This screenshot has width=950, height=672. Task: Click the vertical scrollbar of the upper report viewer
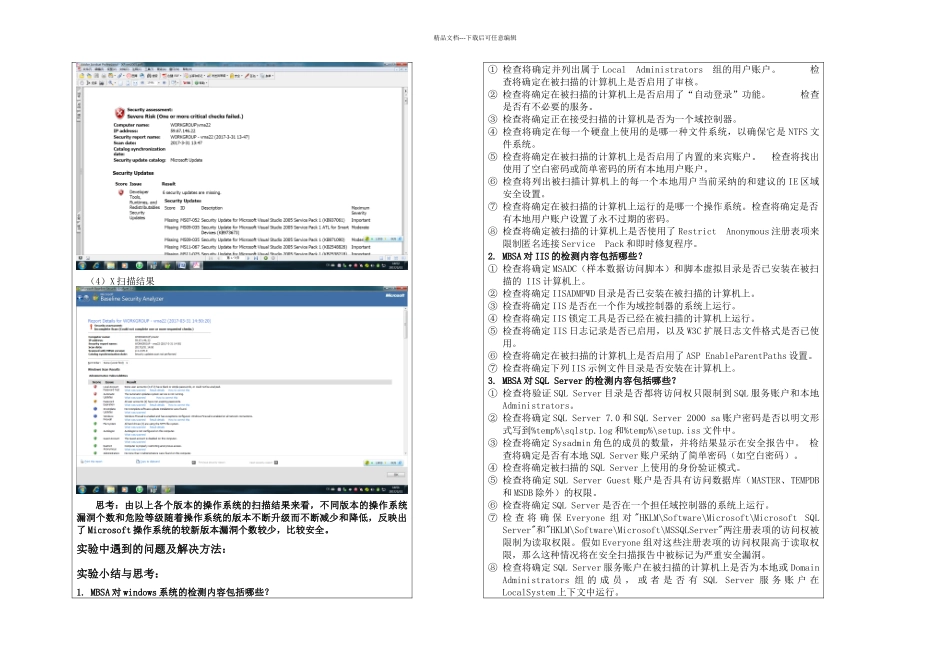[x=405, y=170]
